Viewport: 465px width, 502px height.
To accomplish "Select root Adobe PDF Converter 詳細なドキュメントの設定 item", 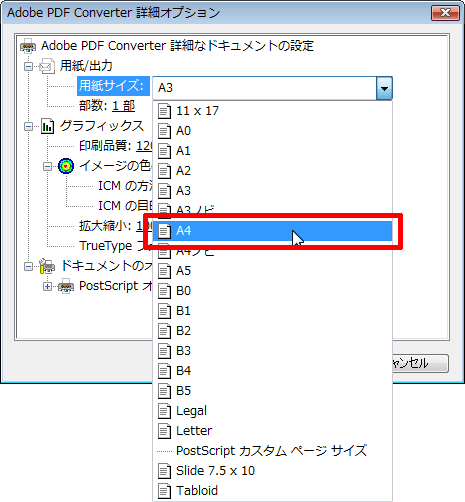I will pyautogui.click(x=177, y=46).
